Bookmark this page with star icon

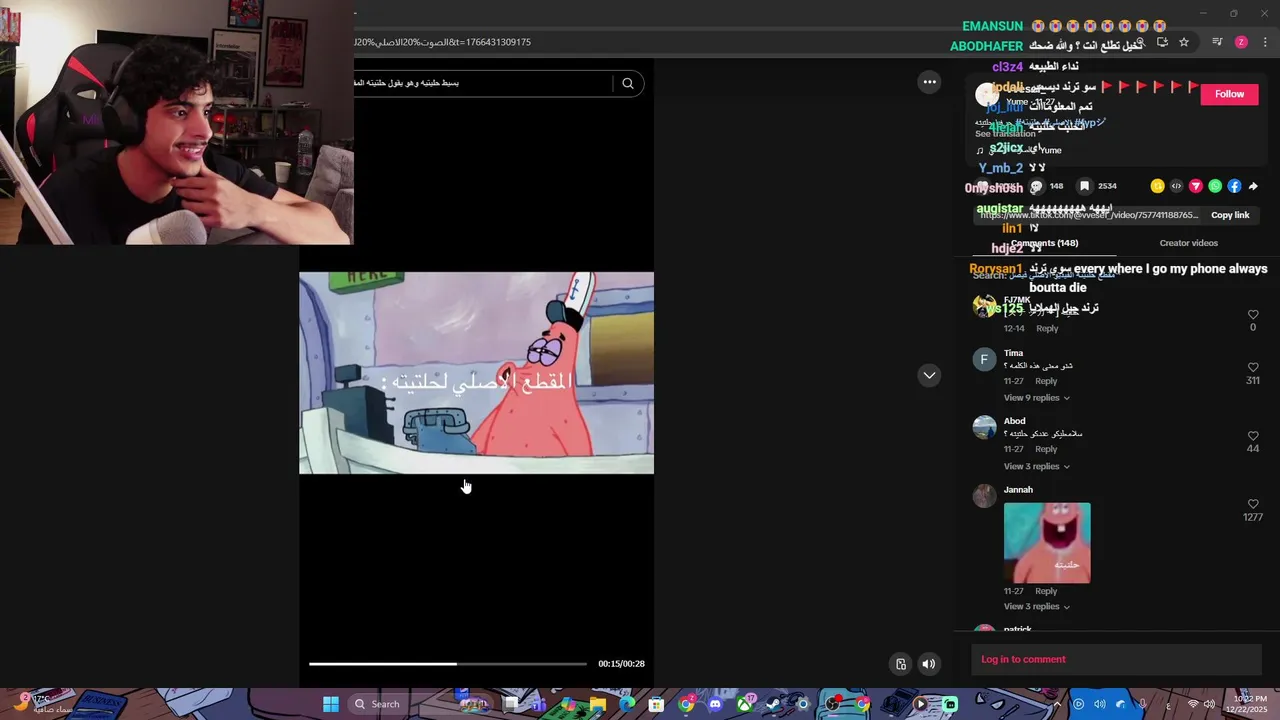[1184, 42]
